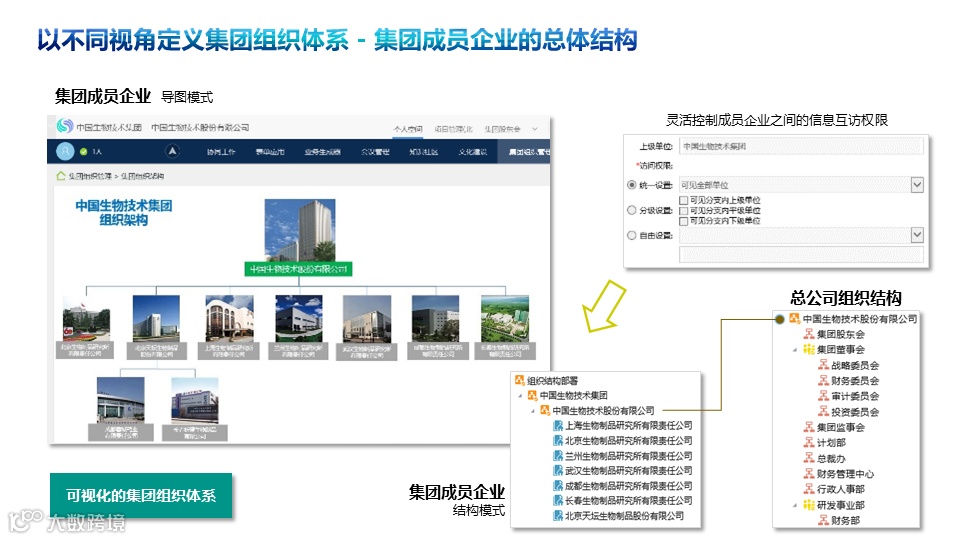Select the 分级设置 radio button

(631, 210)
